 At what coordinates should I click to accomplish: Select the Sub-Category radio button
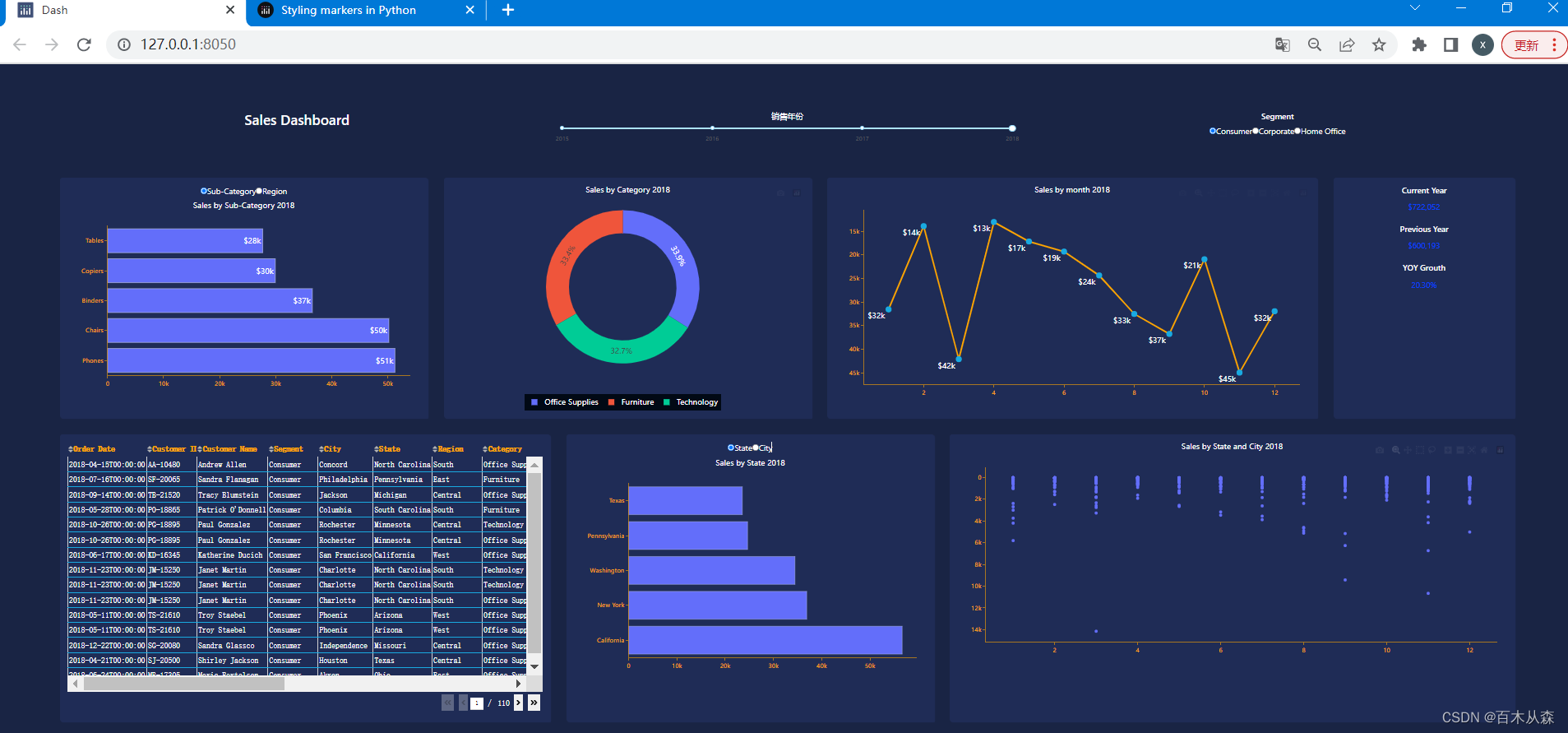[204, 191]
